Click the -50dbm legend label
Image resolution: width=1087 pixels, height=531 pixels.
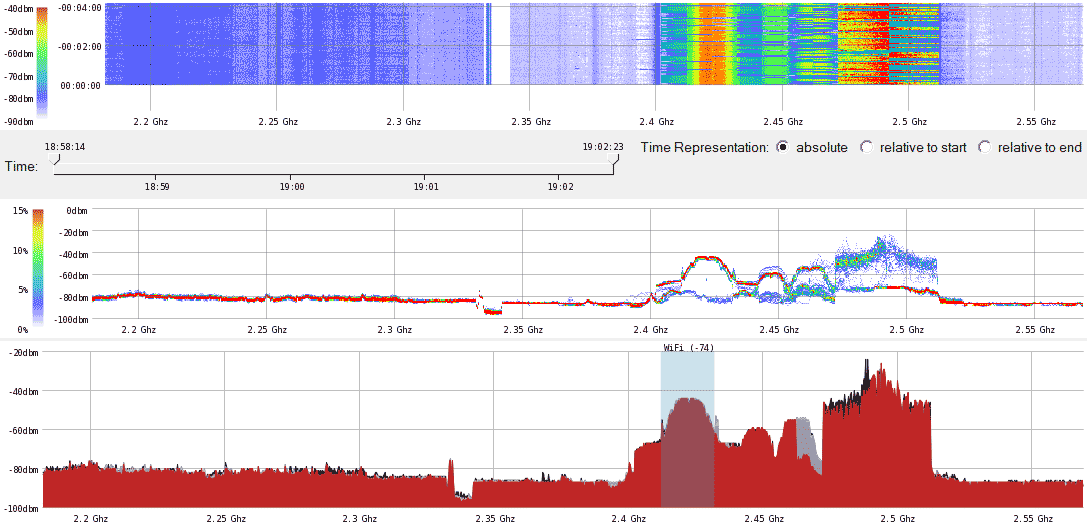point(17,32)
